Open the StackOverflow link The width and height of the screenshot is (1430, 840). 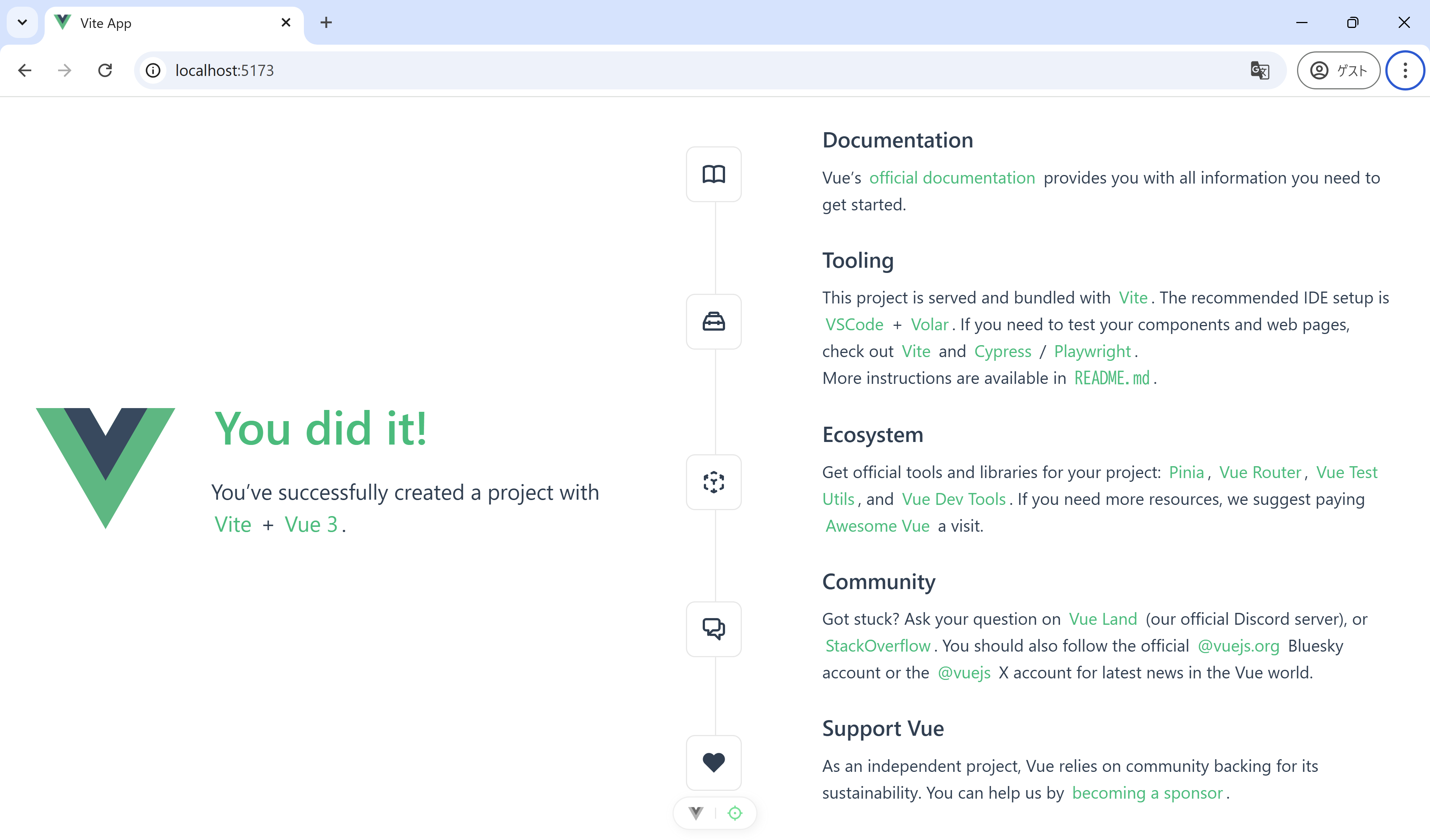pos(878,645)
